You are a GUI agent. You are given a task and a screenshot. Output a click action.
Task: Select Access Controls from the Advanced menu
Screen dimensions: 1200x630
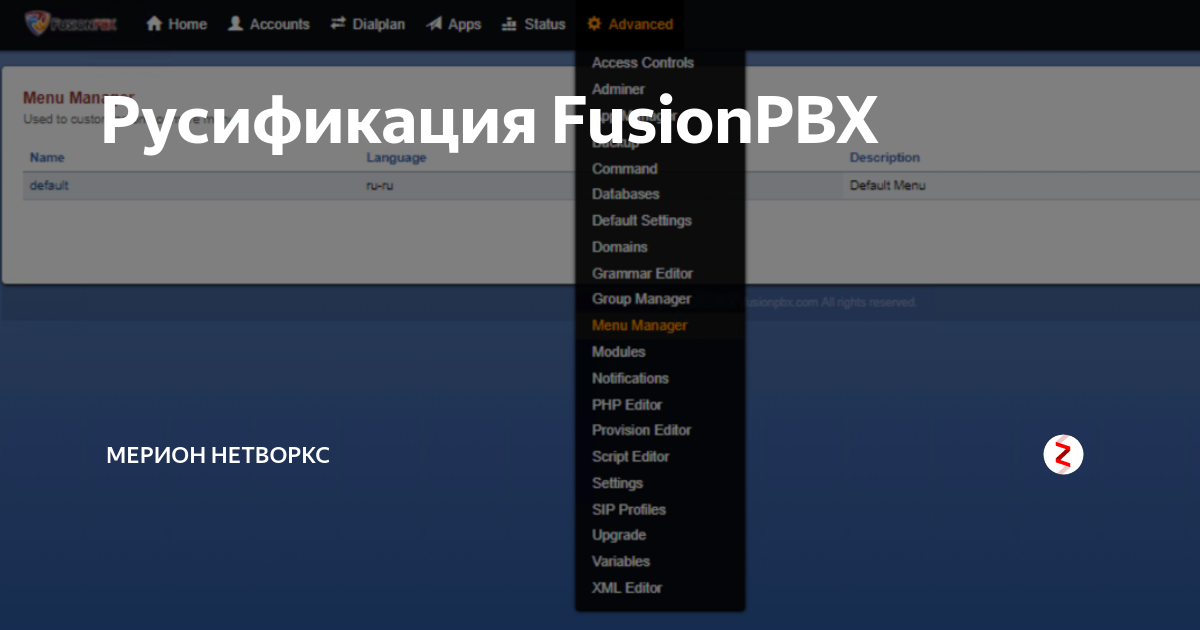[x=642, y=63]
